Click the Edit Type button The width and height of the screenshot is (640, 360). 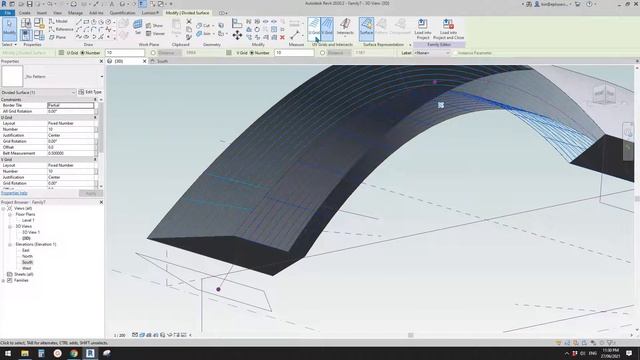90,92
